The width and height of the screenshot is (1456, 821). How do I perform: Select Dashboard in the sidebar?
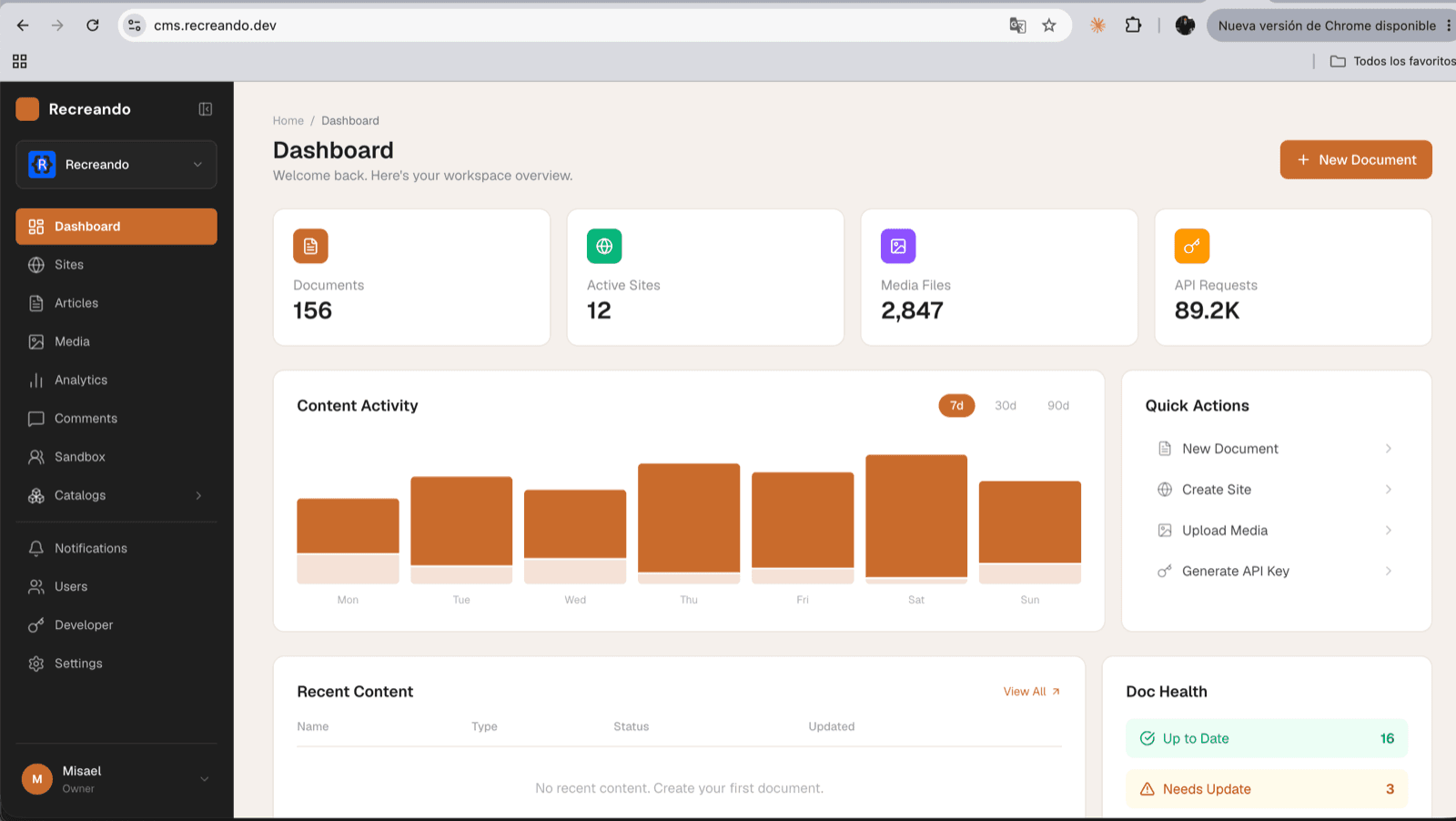point(116,227)
